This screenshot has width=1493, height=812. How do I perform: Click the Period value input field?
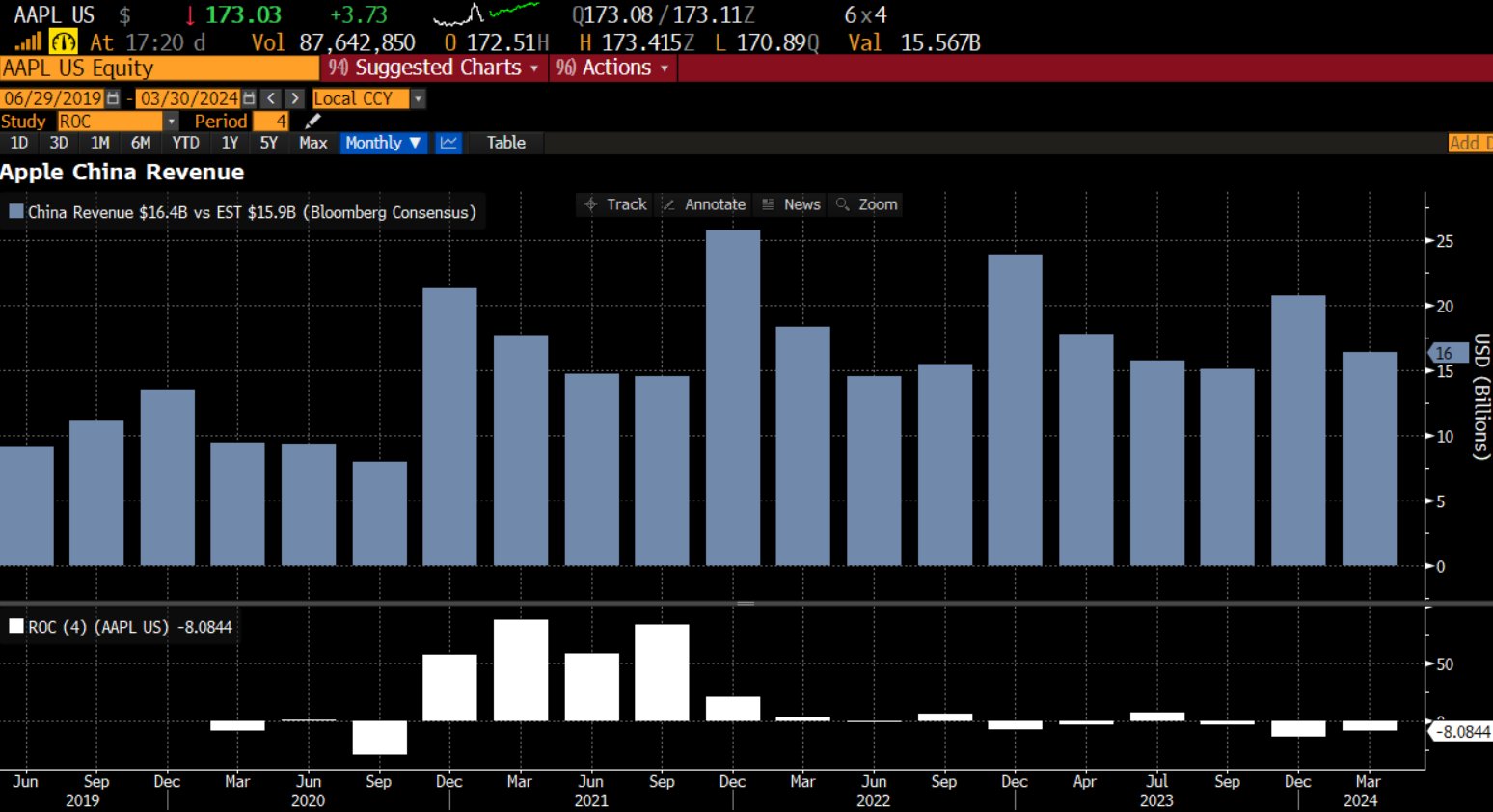[x=271, y=122]
